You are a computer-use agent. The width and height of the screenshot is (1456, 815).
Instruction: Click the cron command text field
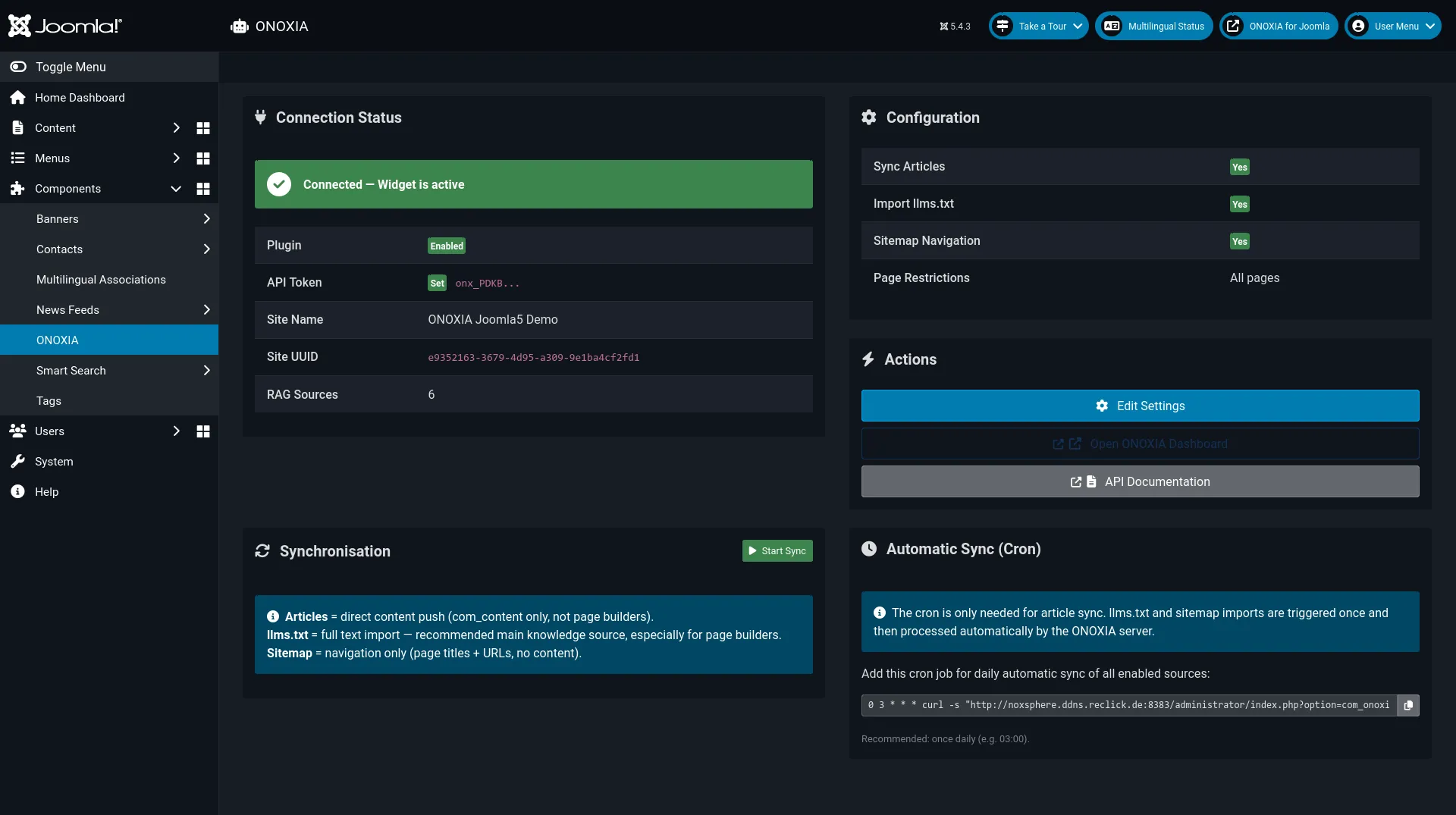(x=1129, y=705)
